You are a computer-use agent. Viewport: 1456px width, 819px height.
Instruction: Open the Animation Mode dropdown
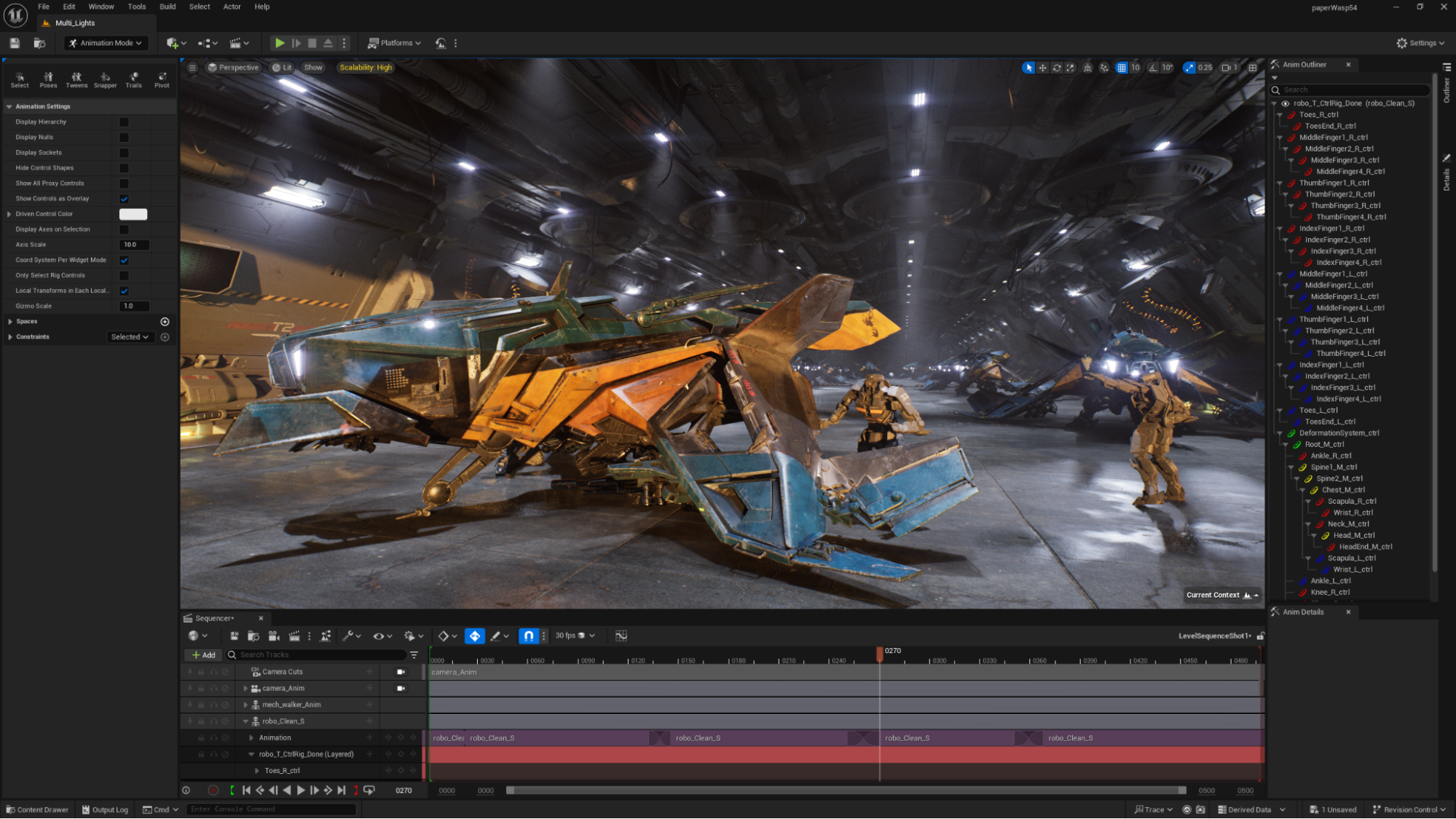106,43
